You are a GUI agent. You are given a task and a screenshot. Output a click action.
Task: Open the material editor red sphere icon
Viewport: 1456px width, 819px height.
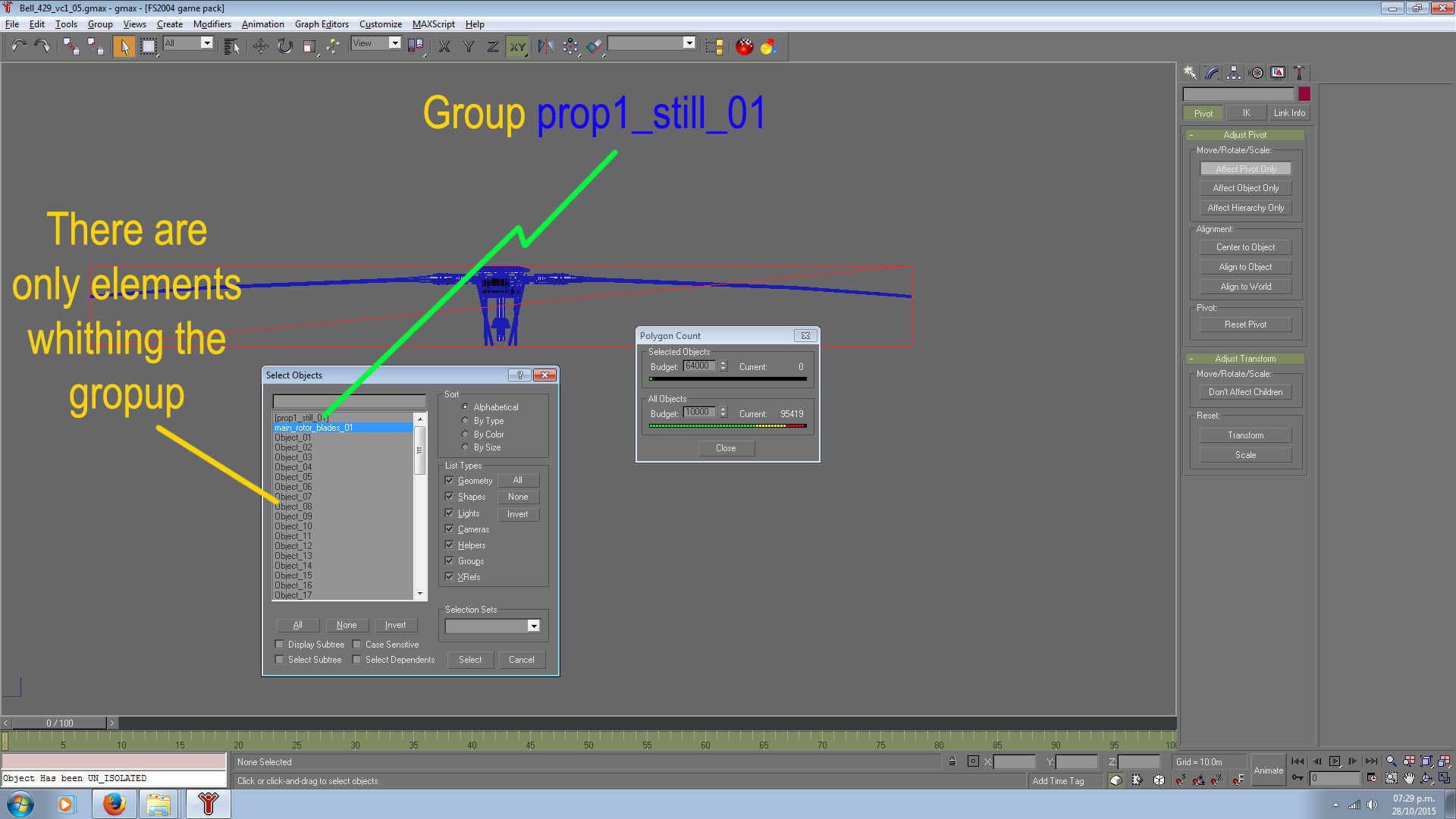coord(745,46)
